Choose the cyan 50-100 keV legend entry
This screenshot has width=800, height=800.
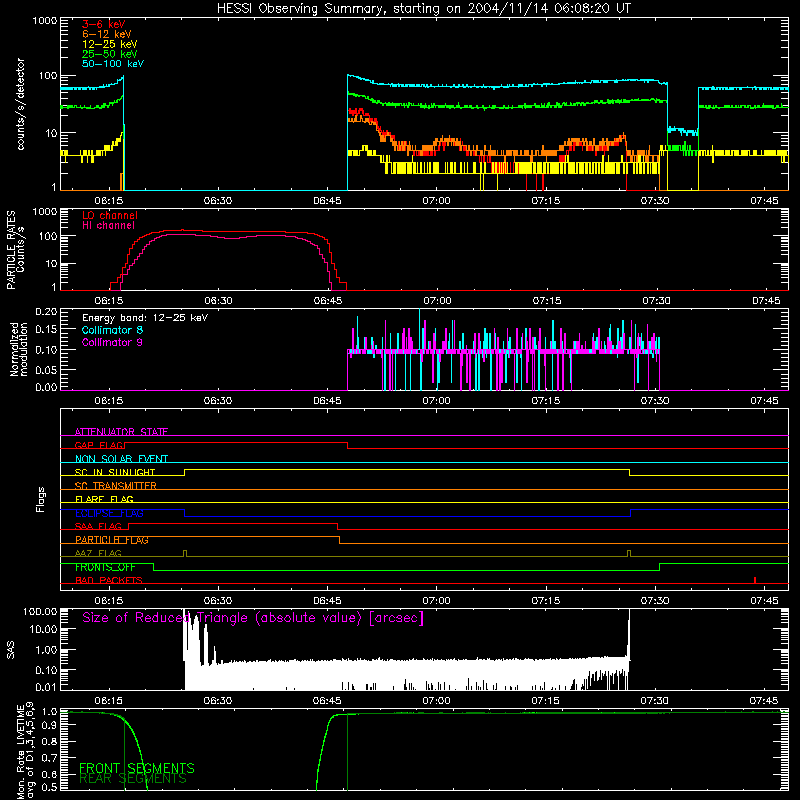point(113,63)
